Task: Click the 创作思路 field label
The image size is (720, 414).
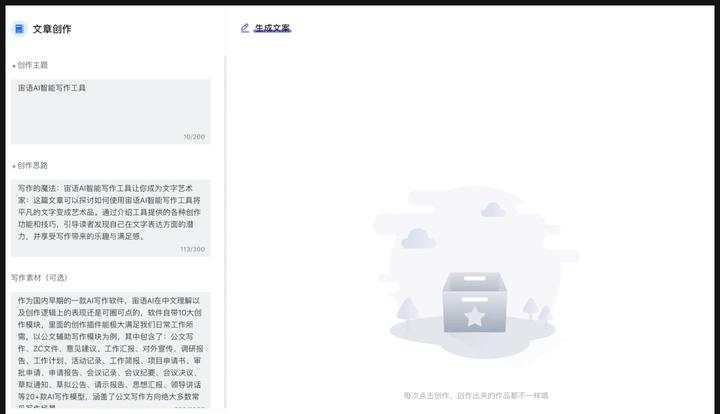Action: [32, 165]
